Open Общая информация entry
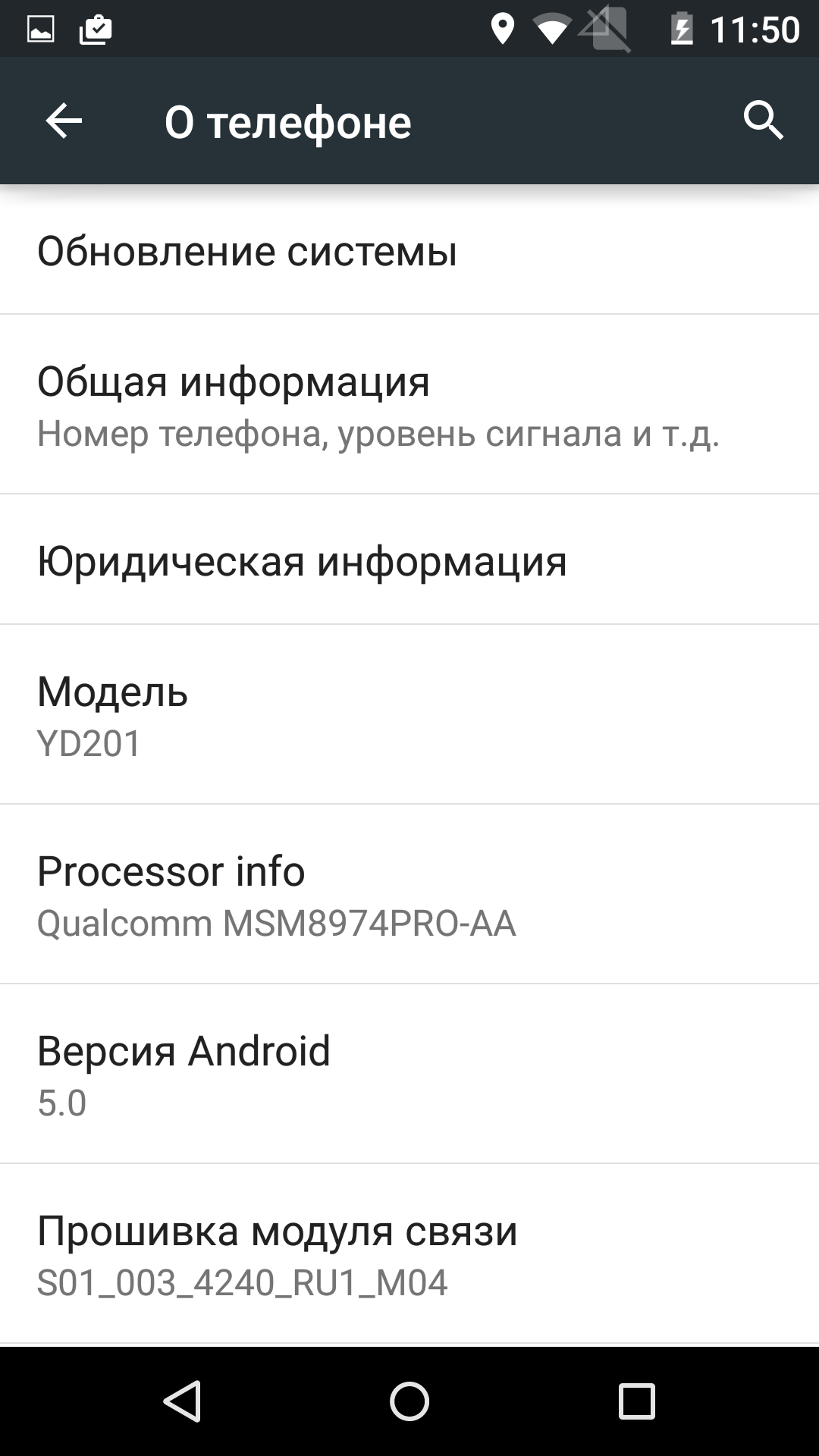The image size is (819, 1456). tap(409, 404)
